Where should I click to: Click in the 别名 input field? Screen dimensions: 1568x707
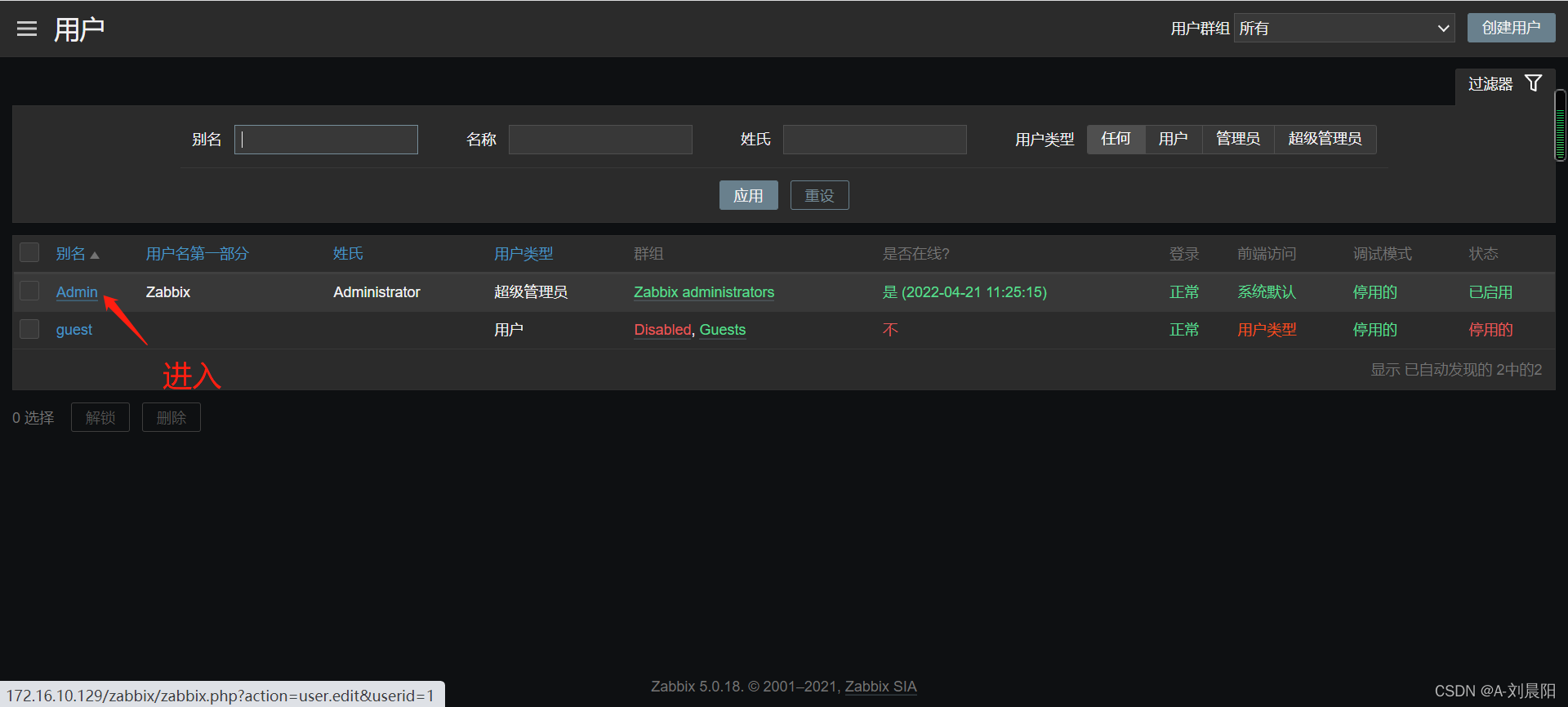pyautogui.click(x=326, y=140)
